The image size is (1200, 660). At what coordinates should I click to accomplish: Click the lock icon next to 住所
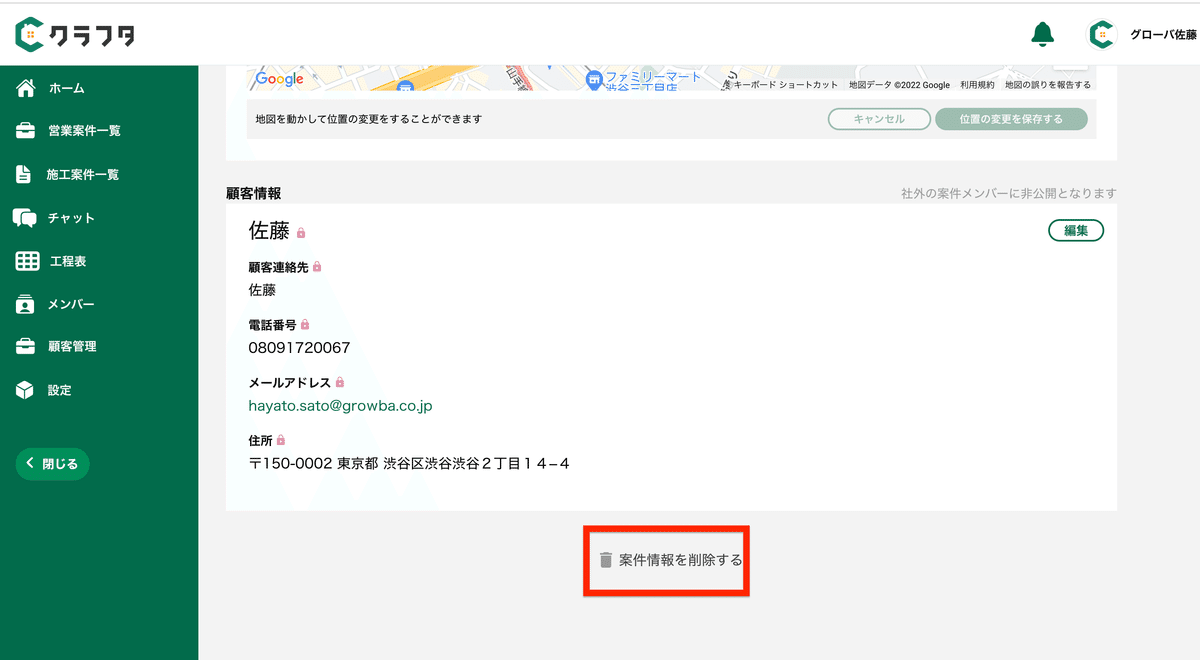pyautogui.click(x=281, y=440)
